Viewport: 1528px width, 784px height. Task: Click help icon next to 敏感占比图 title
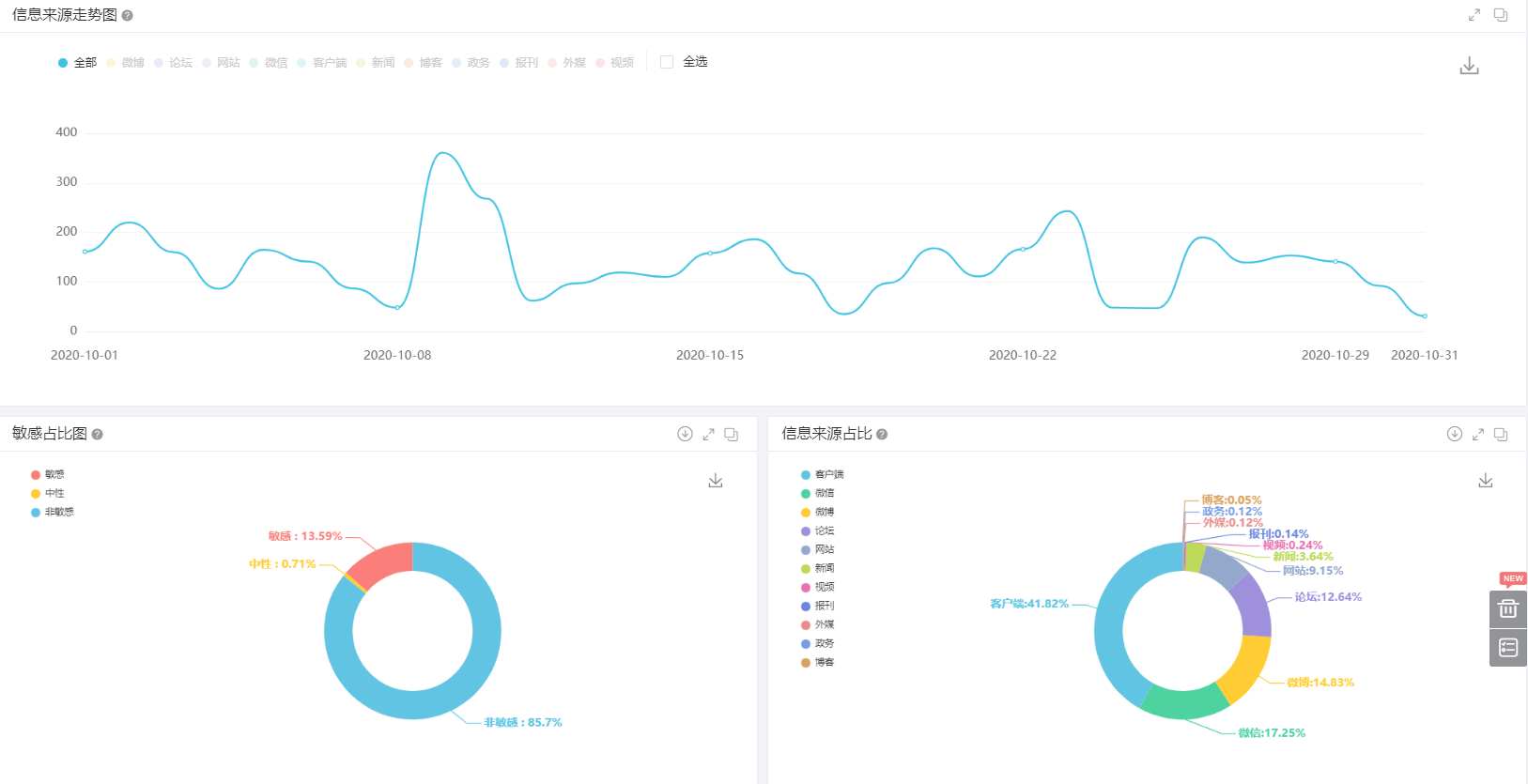click(98, 435)
